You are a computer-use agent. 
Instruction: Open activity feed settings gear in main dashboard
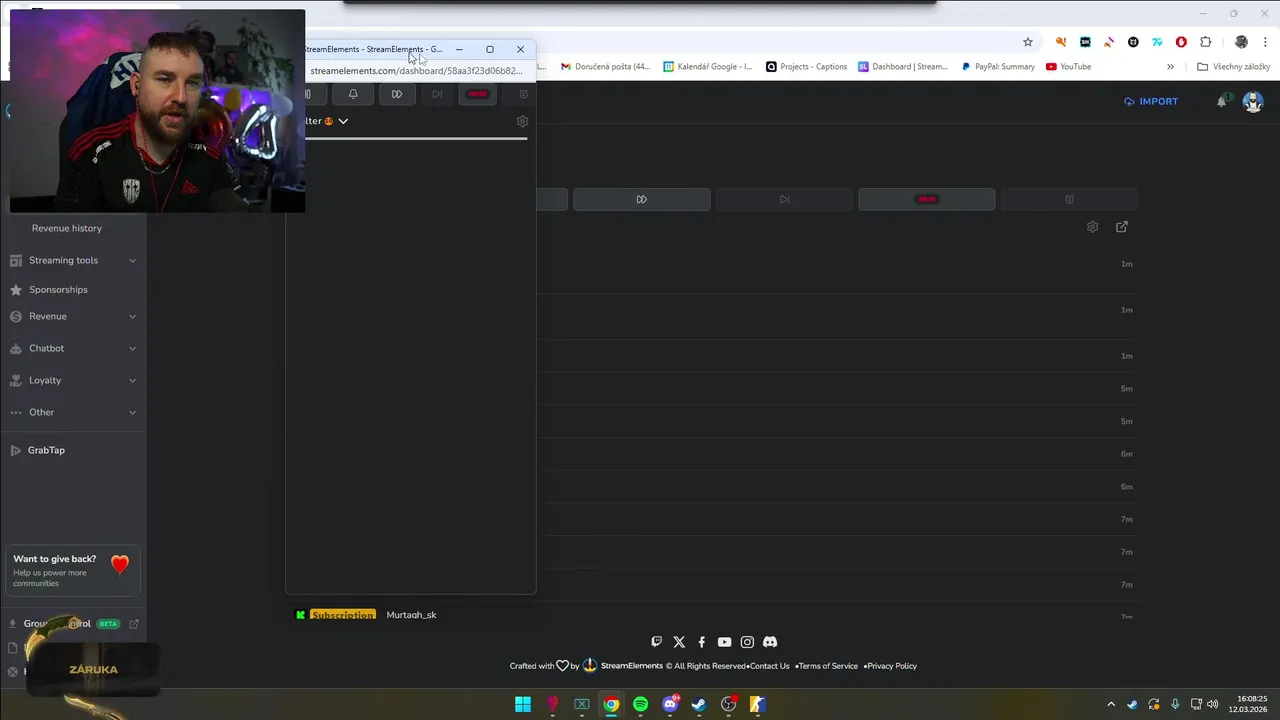tap(1092, 227)
